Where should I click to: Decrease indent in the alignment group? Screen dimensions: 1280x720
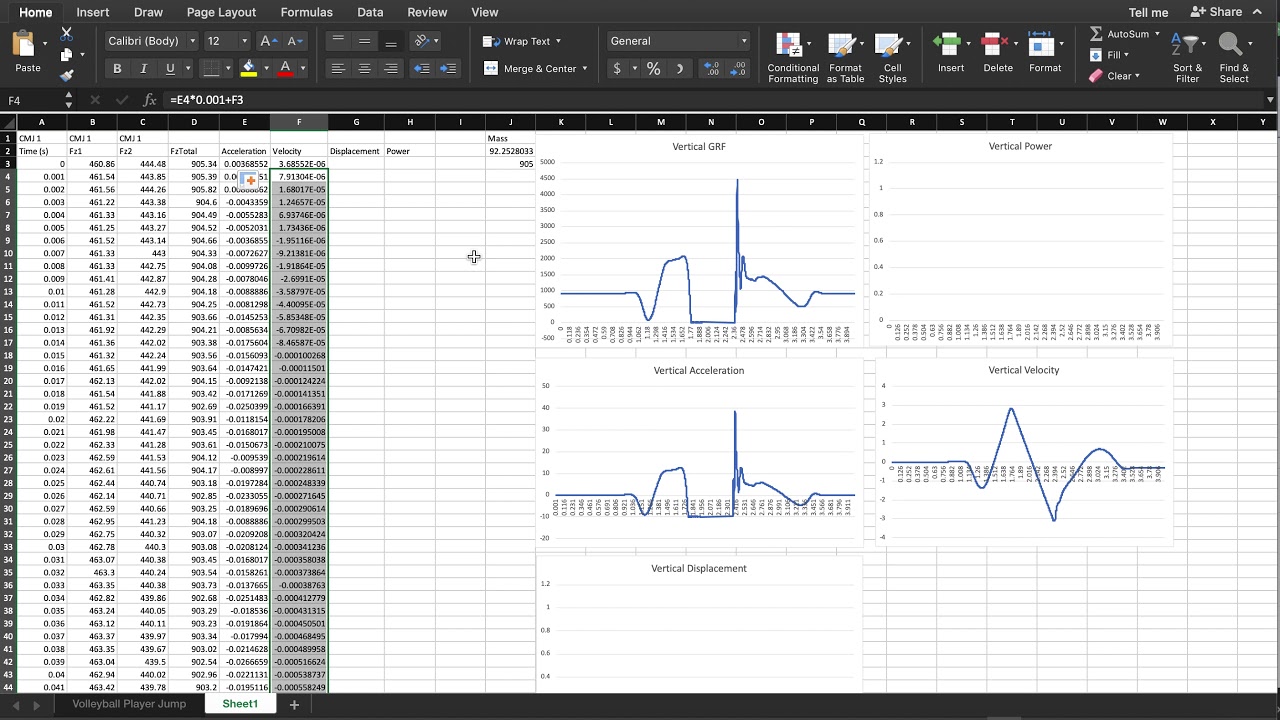422,68
